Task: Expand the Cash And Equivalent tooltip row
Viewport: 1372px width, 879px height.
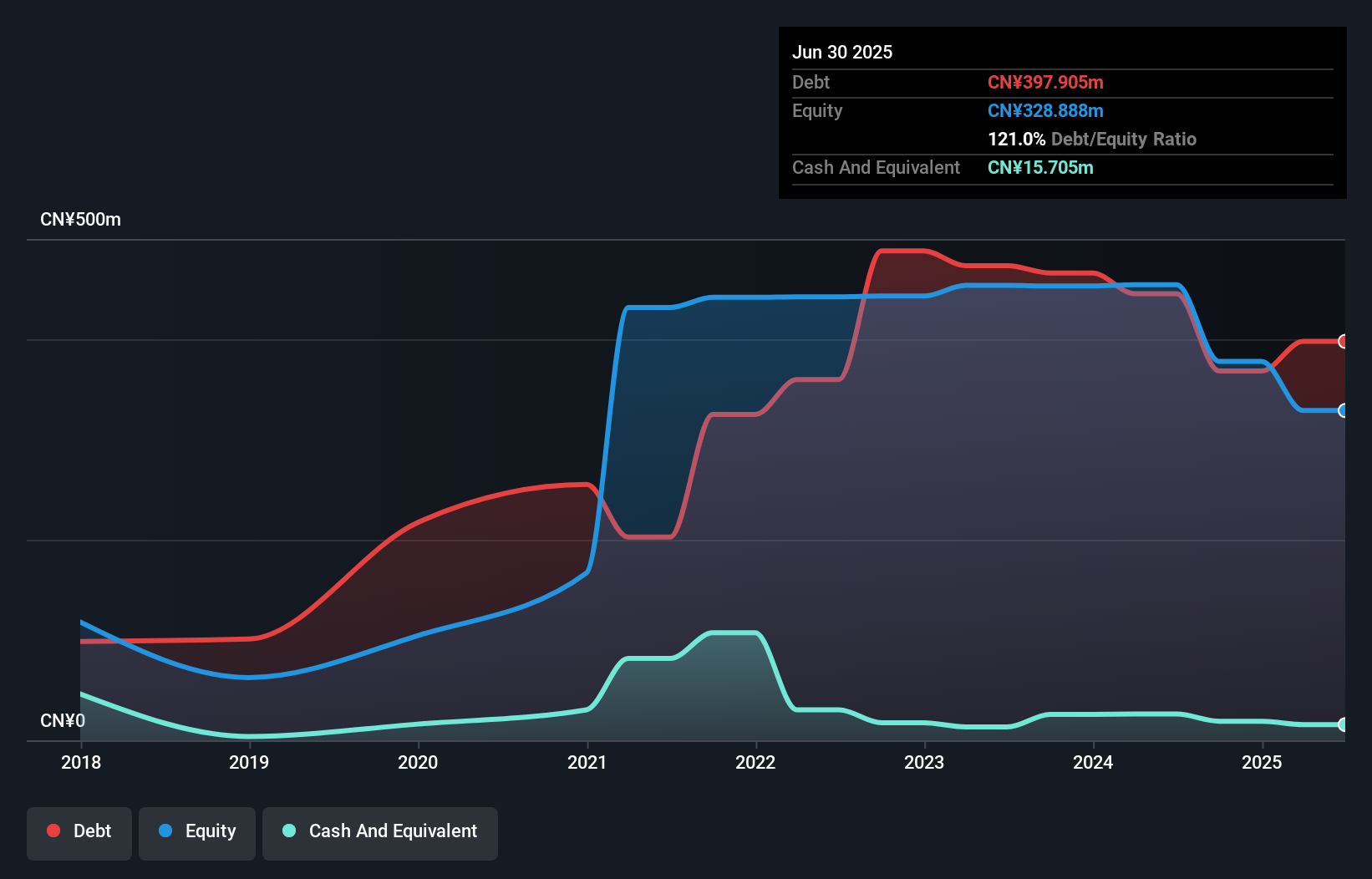Action: [x=876, y=167]
